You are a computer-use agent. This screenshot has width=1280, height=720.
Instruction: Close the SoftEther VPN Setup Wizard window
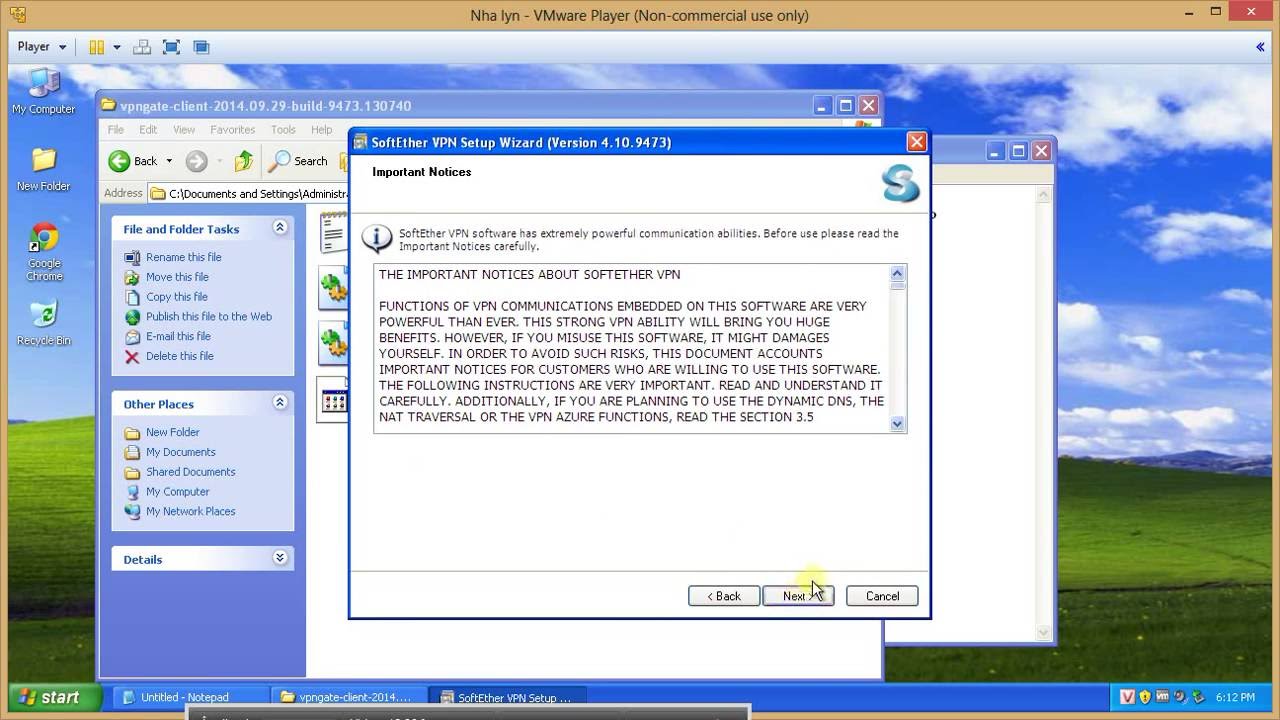(x=916, y=142)
